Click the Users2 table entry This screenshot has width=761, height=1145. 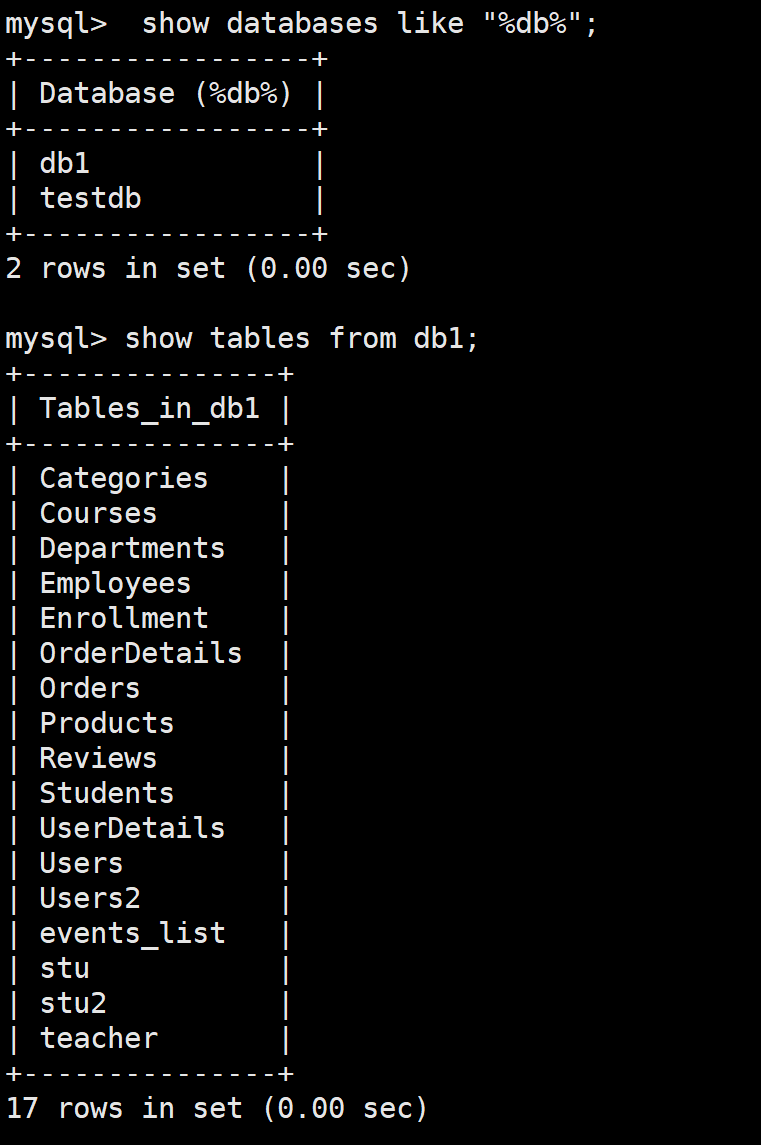click(x=90, y=898)
